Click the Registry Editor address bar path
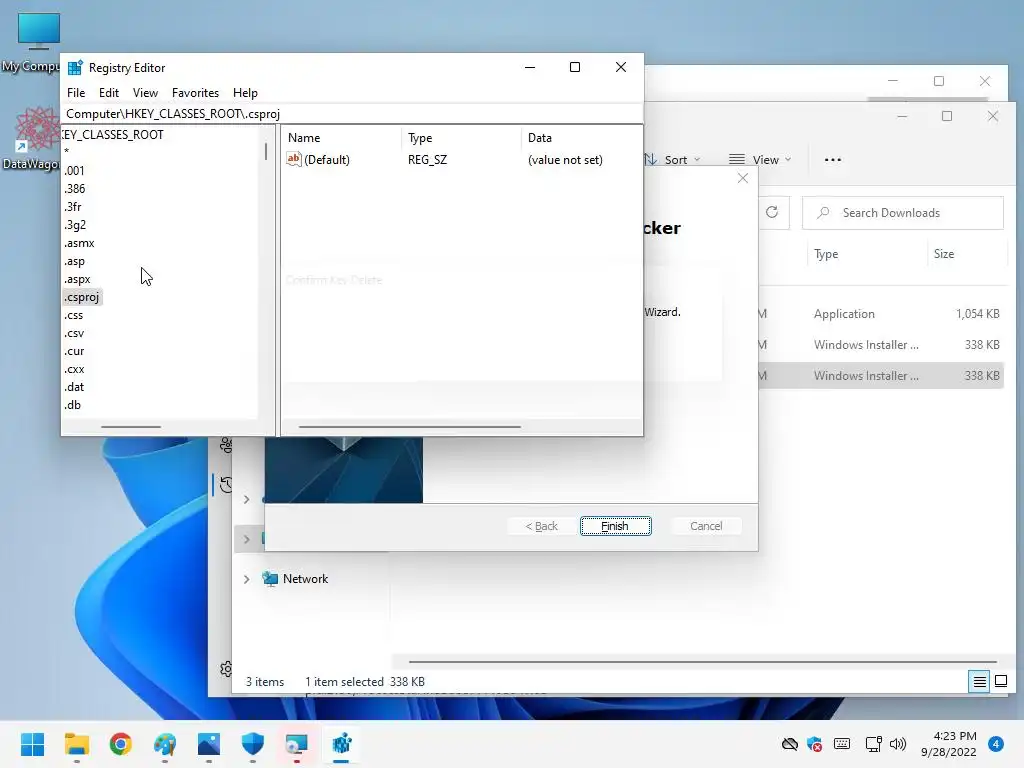This screenshot has width=1024, height=768. (351, 114)
